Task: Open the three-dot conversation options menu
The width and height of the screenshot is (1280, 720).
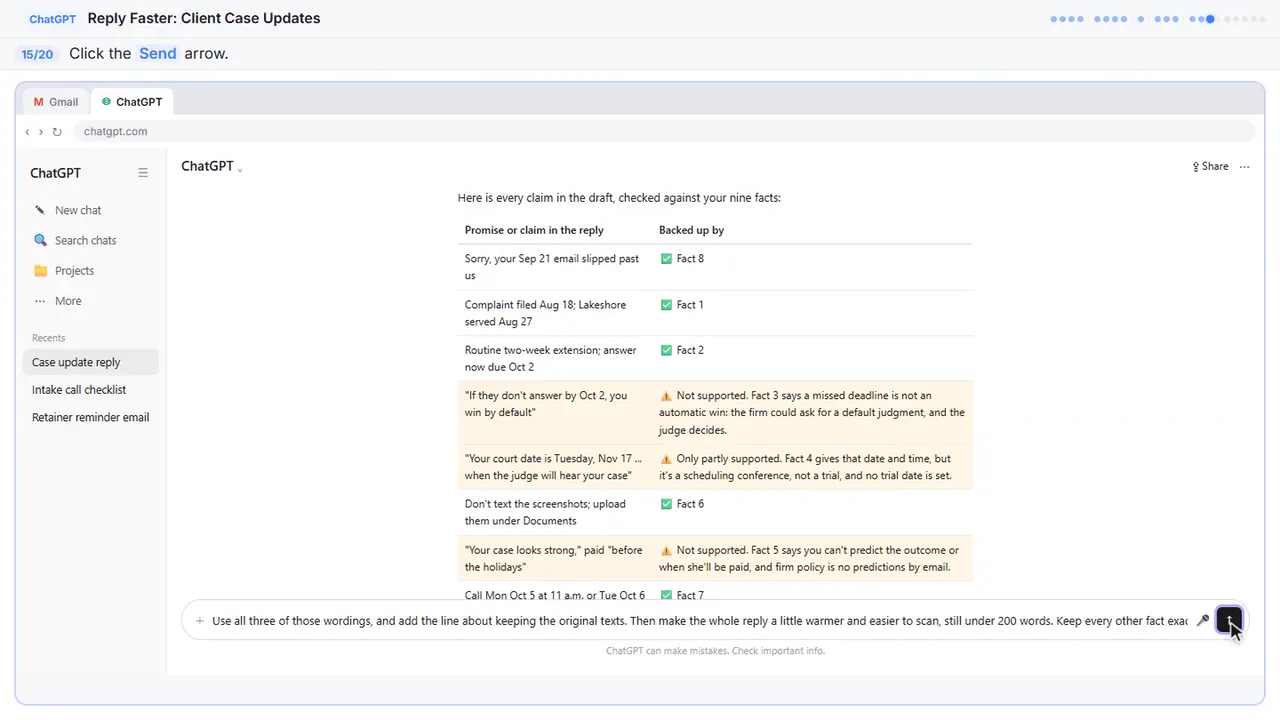Action: point(1244,167)
